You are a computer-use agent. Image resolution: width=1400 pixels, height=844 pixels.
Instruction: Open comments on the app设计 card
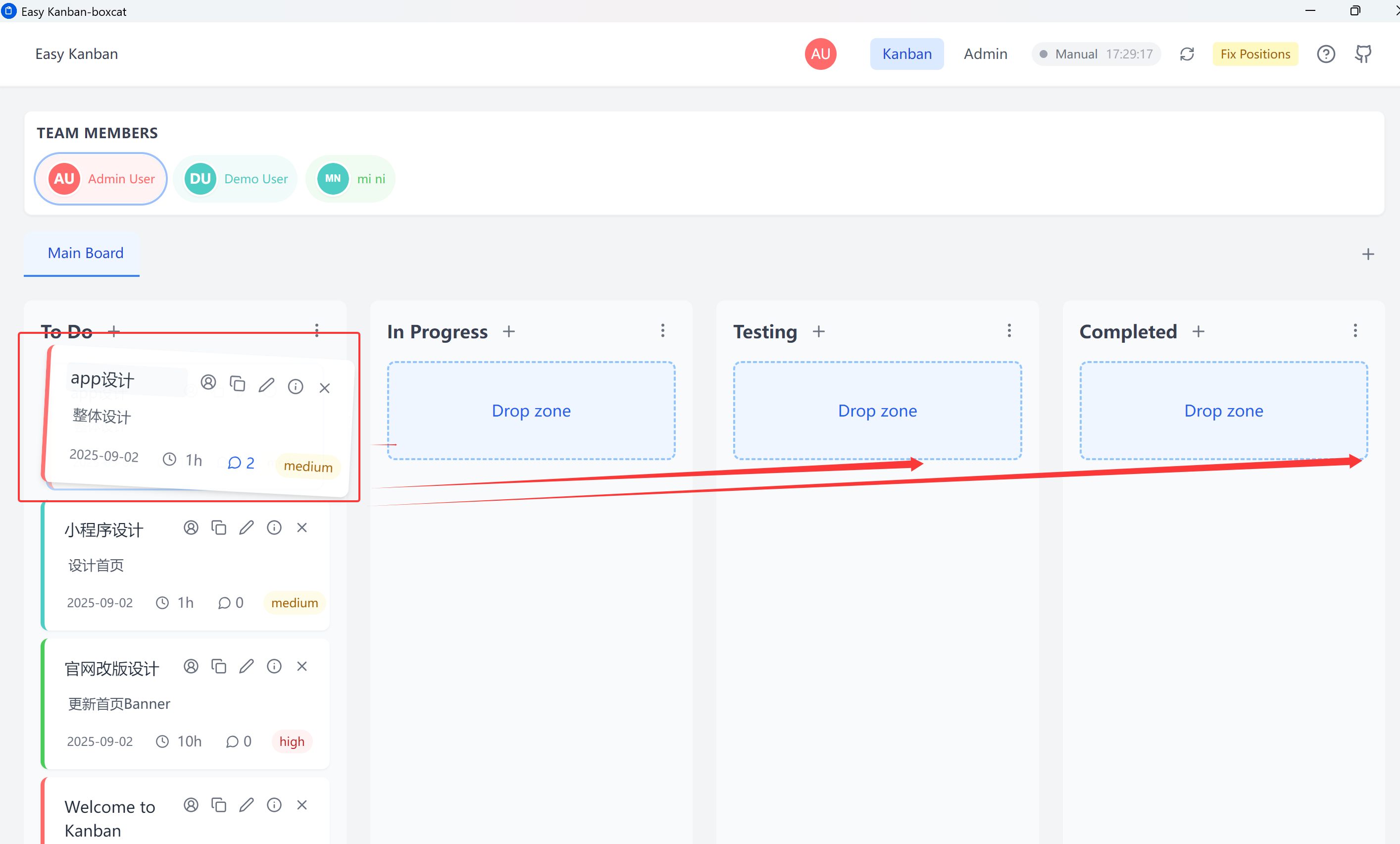(x=241, y=463)
